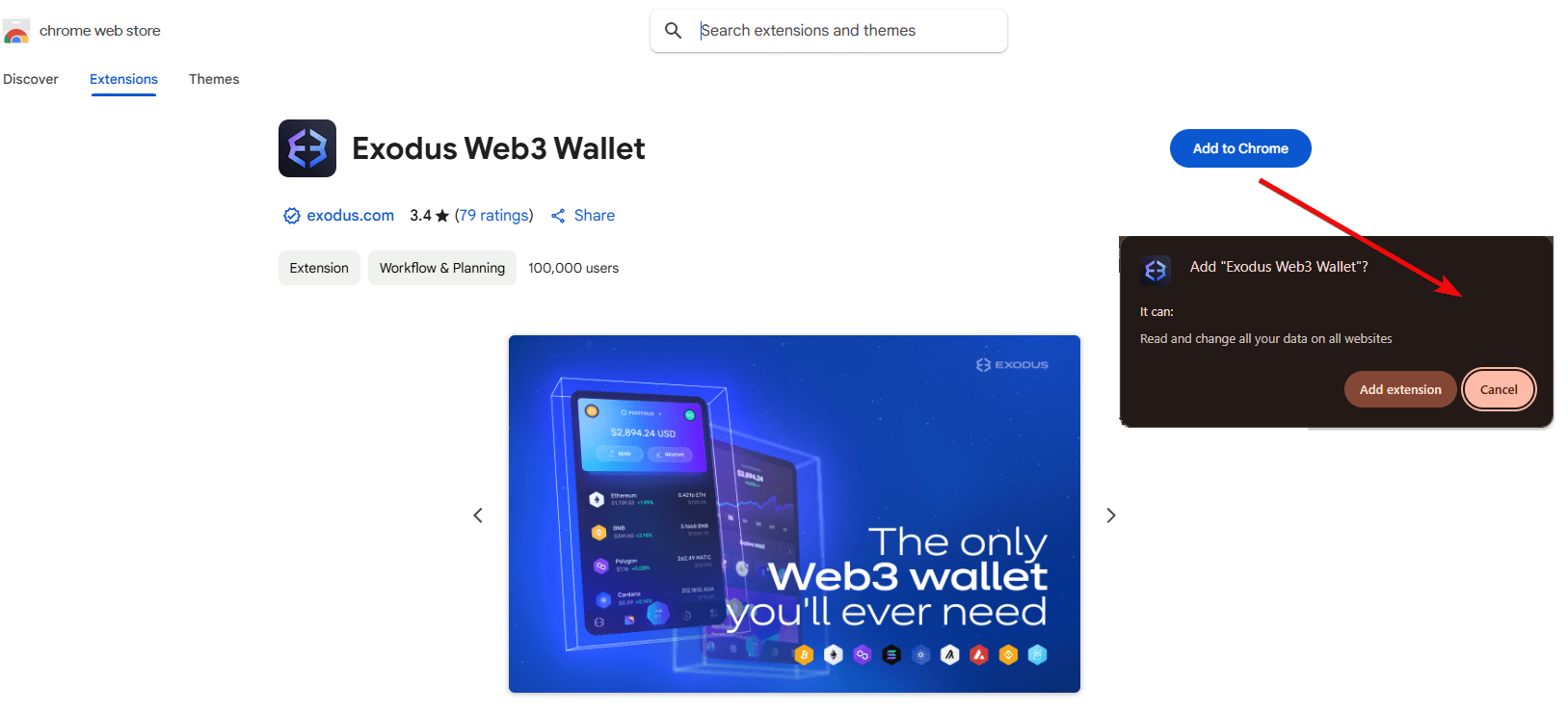Show the previous screenshot with the left chevron

[478, 515]
